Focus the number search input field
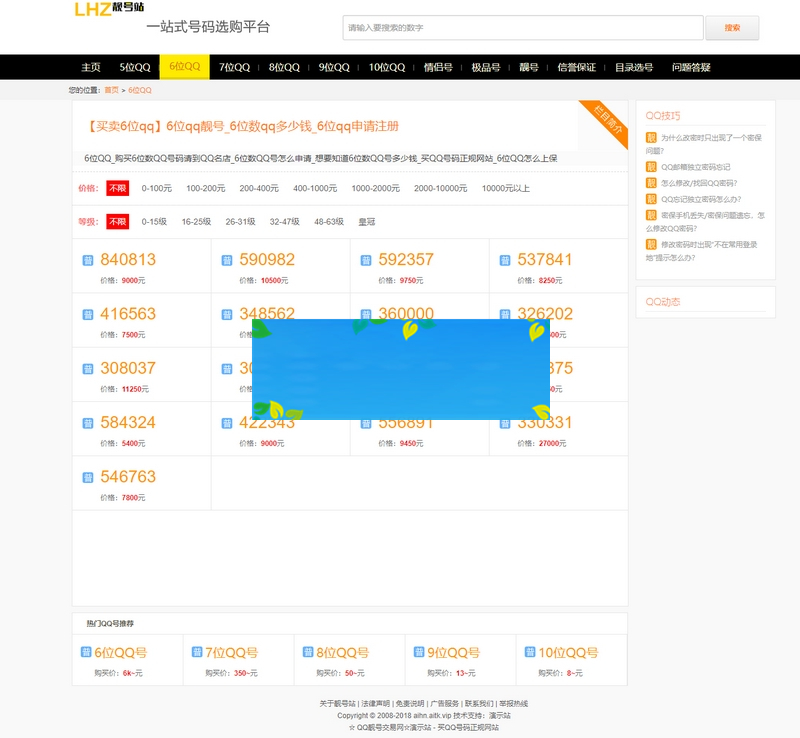 click(520, 28)
